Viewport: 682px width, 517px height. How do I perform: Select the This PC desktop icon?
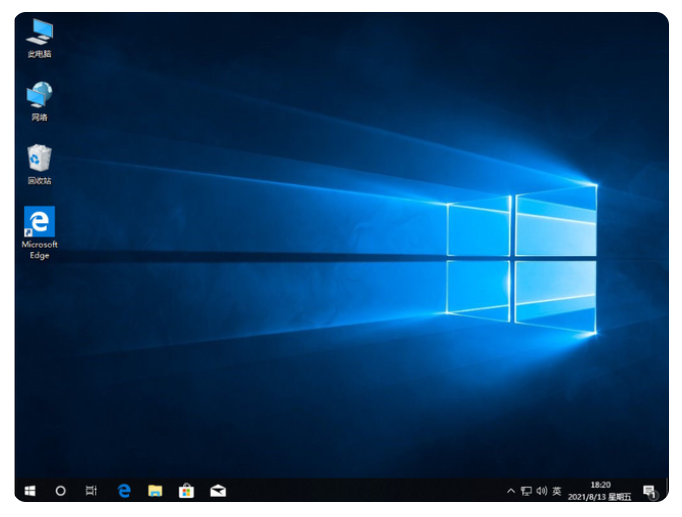(40, 38)
